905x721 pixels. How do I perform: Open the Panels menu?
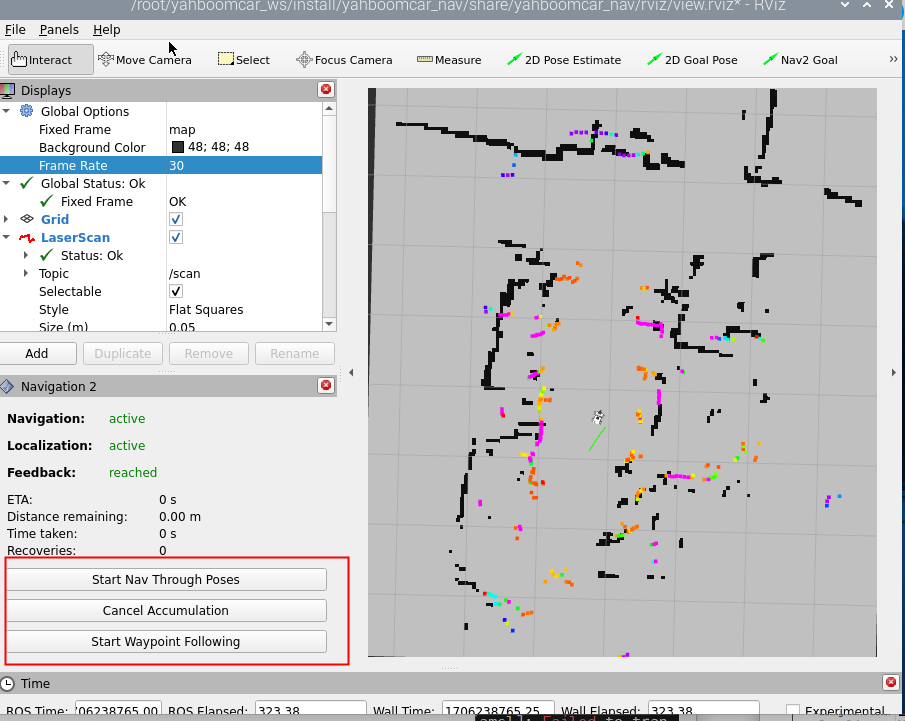click(59, 29)
